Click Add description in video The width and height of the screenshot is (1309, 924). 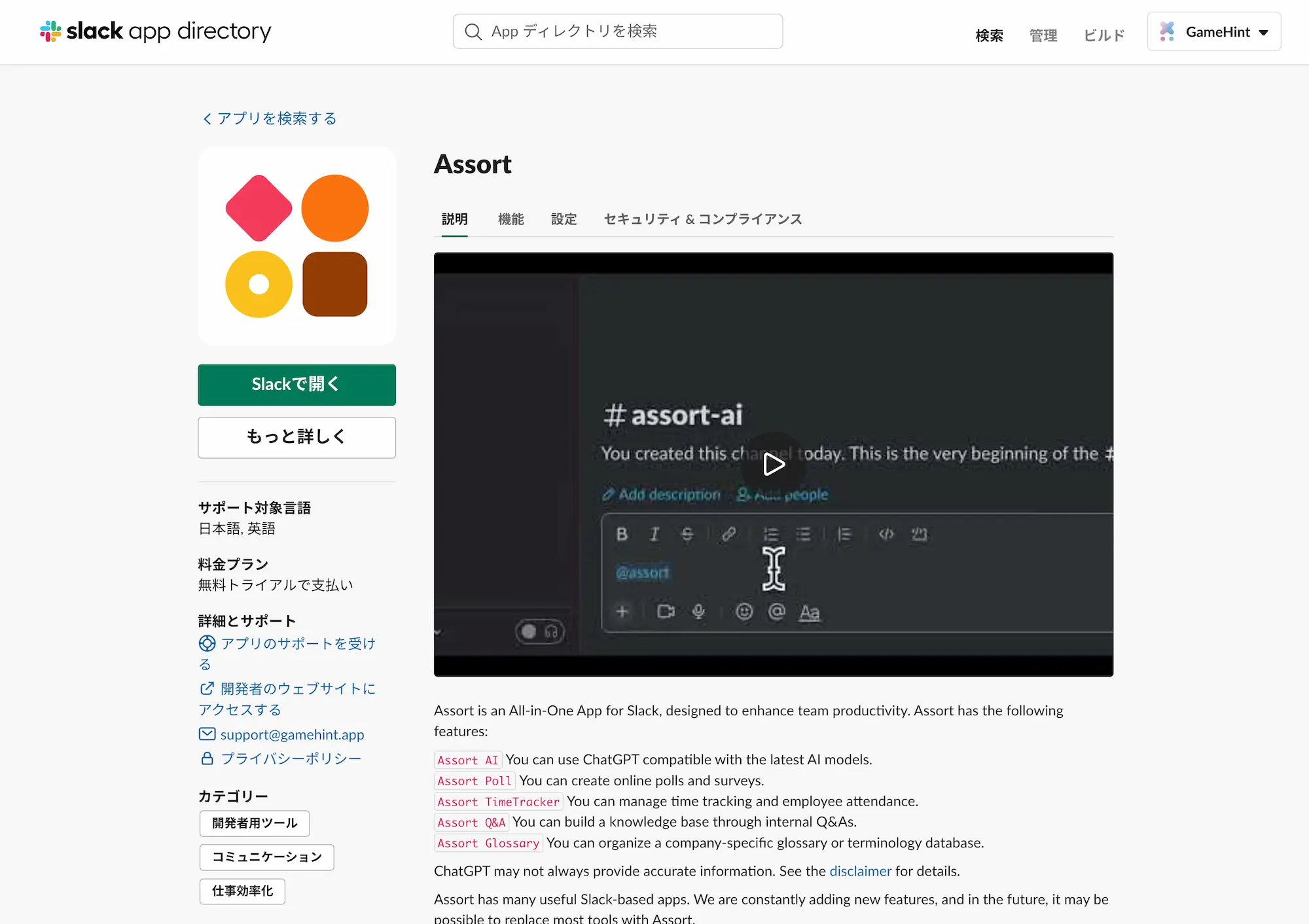pos(661,495)
